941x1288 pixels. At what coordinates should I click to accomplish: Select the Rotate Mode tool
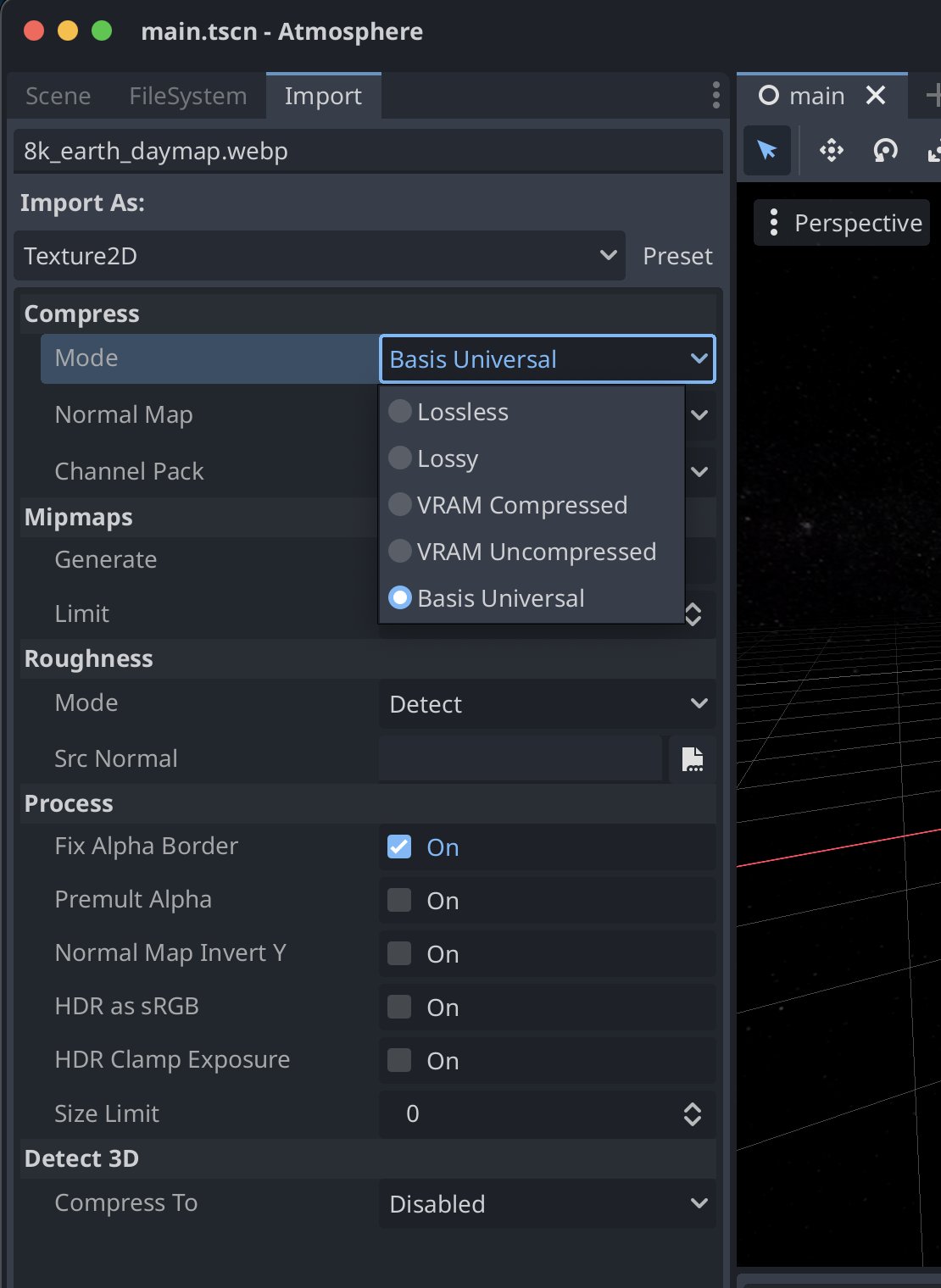coord(886,150)
